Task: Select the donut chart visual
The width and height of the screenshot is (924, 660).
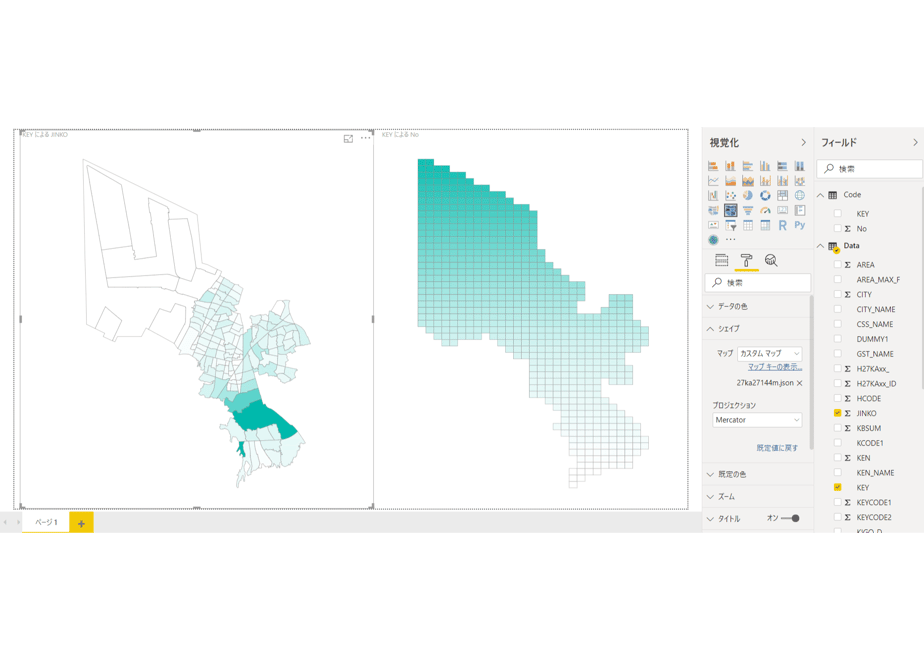Action: tap(765, 195)
